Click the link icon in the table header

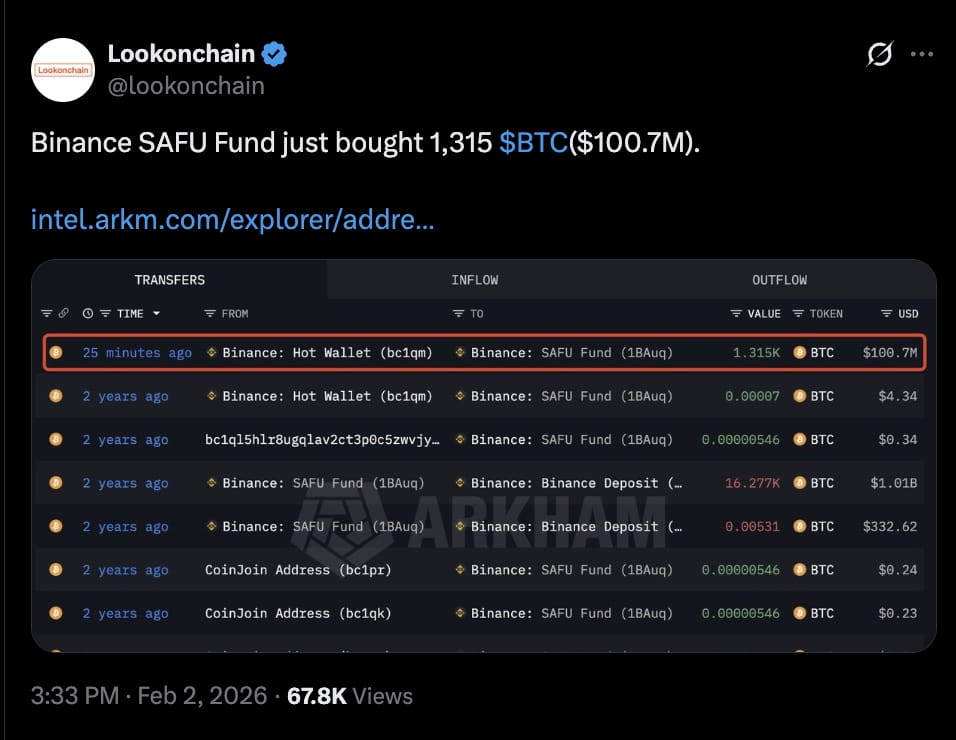click(x=64, y=314)
